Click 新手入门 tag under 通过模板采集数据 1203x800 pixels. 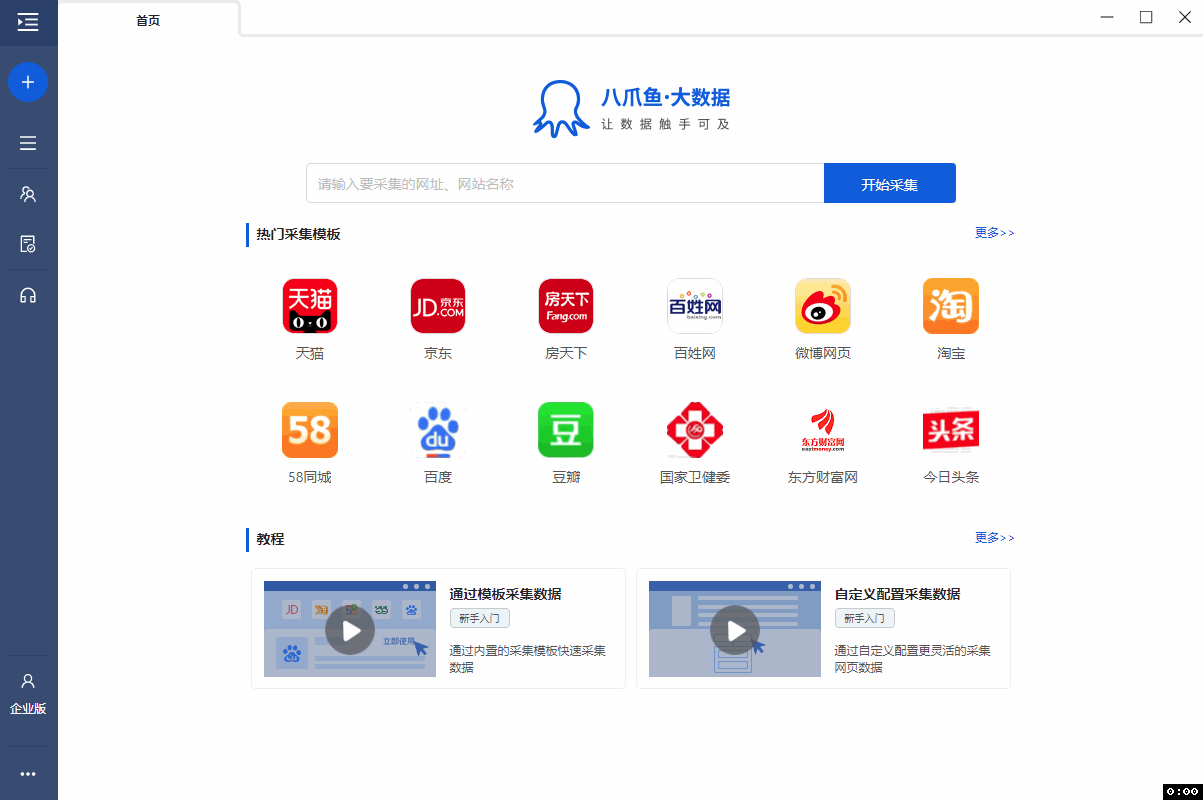pyautogui.click(x=479, y=618)
